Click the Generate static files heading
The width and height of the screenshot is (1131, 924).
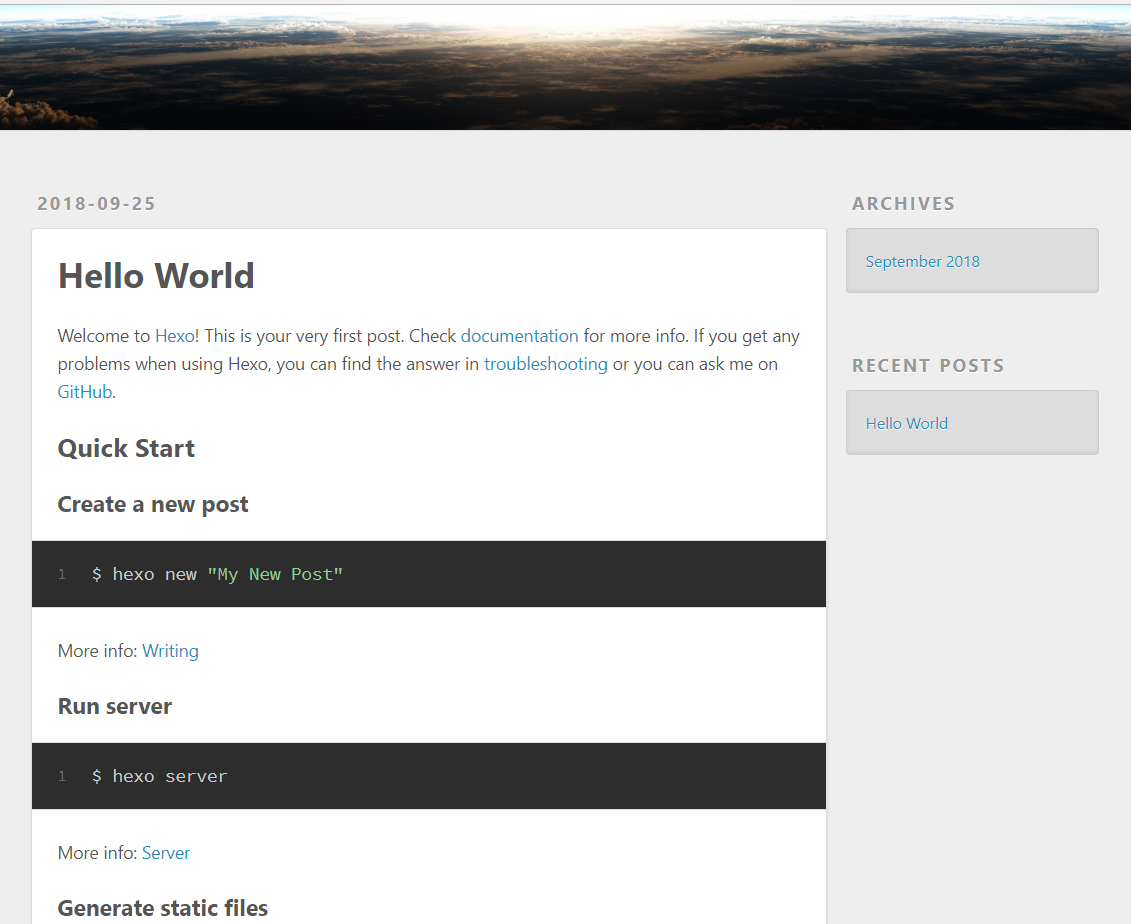point(163,908)
